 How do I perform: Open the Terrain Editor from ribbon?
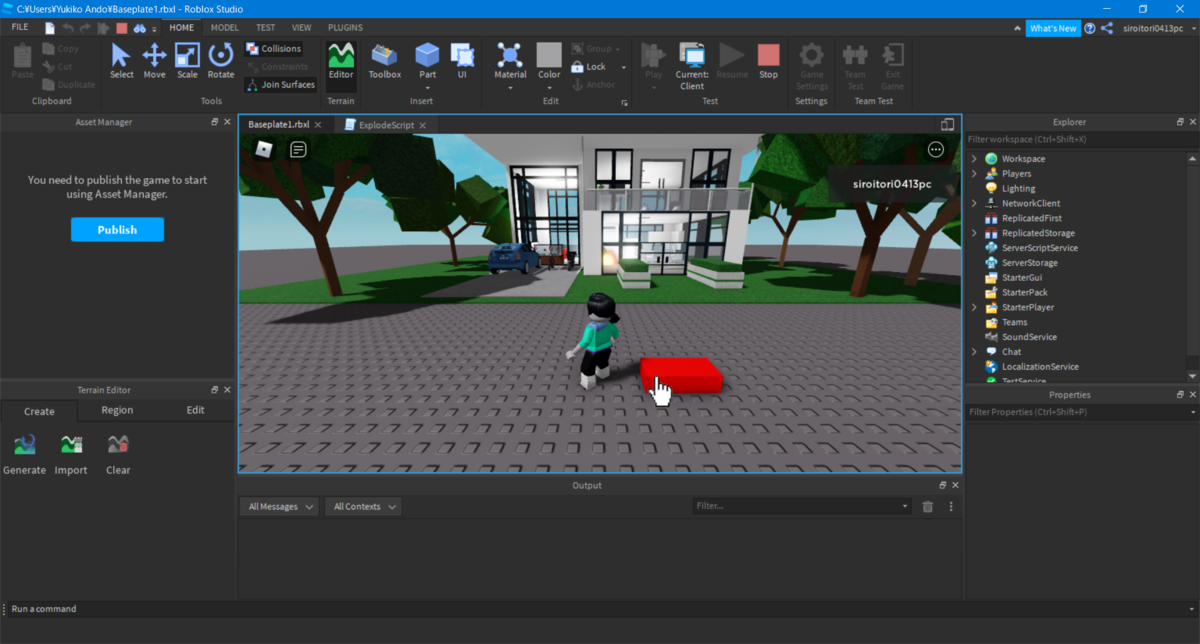341,60
